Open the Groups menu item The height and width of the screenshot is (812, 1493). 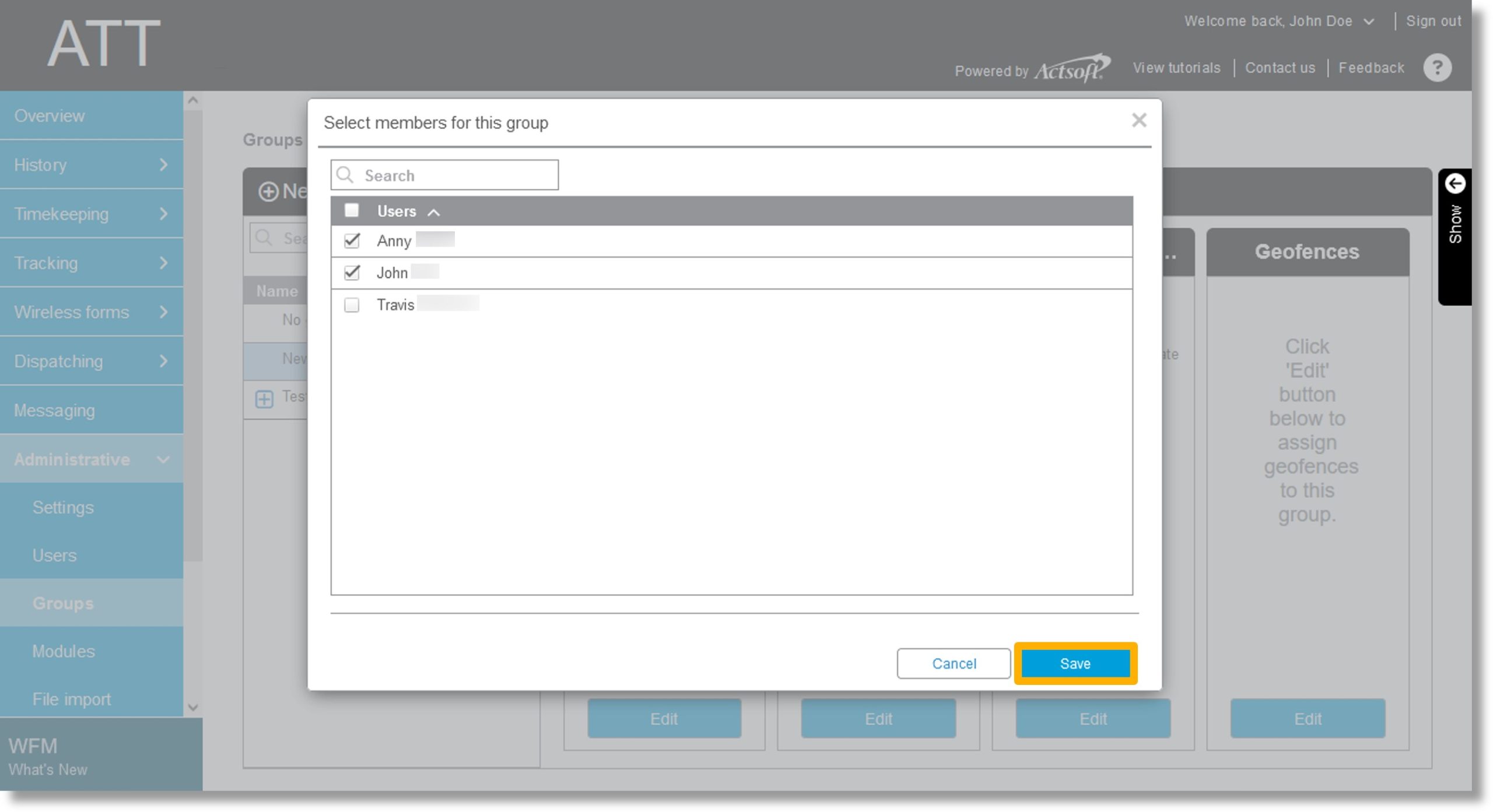point(62,603)
